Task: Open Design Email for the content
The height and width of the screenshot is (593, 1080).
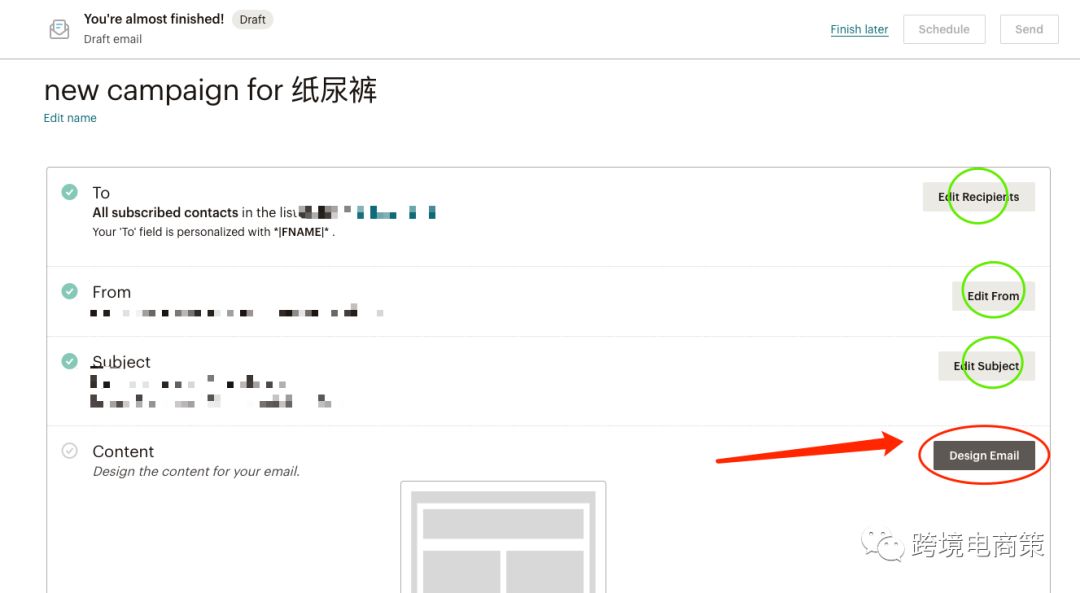Action: tap(984, 455)
